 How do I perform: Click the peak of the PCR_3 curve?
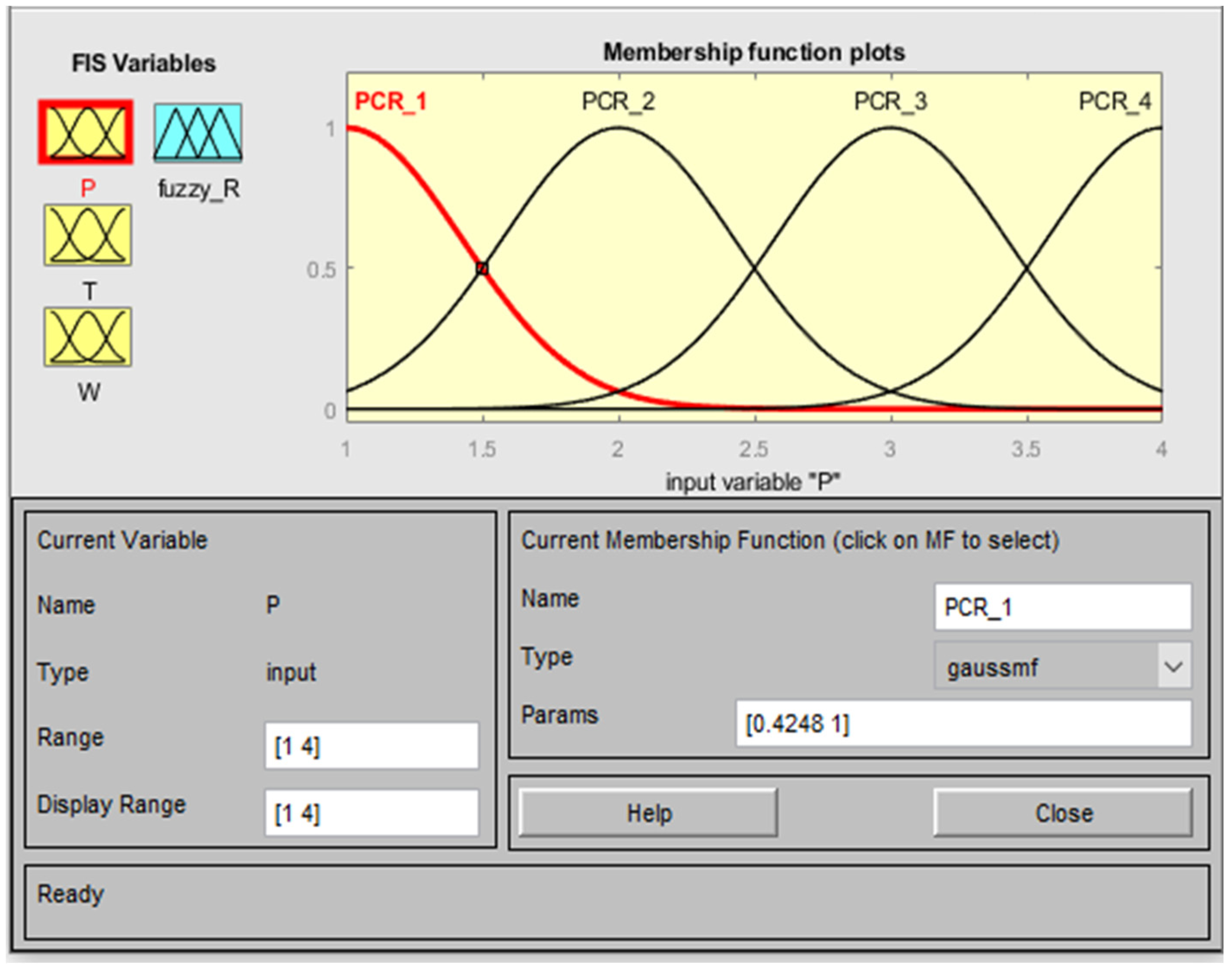(892, 128)
